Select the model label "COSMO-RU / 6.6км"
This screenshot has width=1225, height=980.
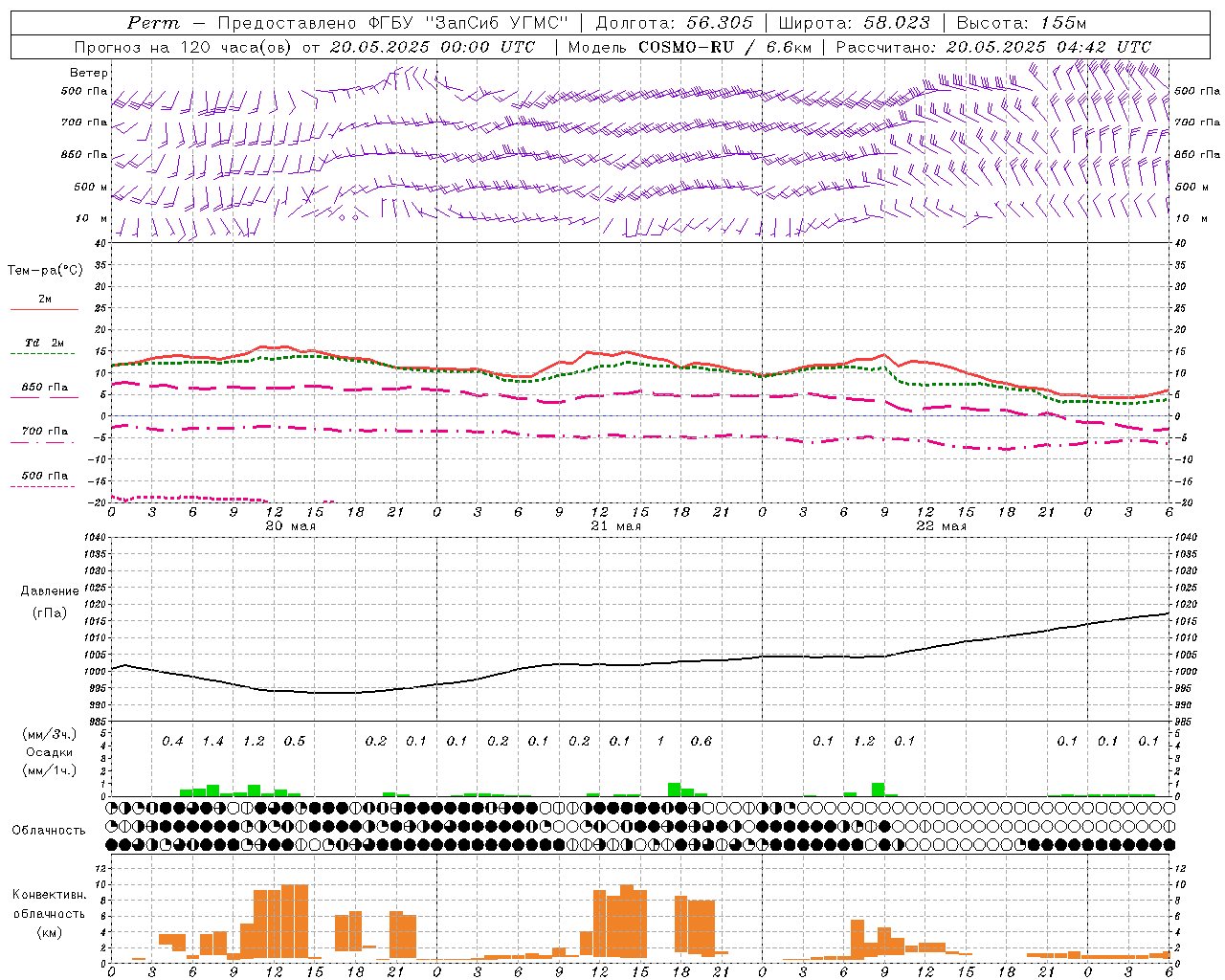pos(724,47)
